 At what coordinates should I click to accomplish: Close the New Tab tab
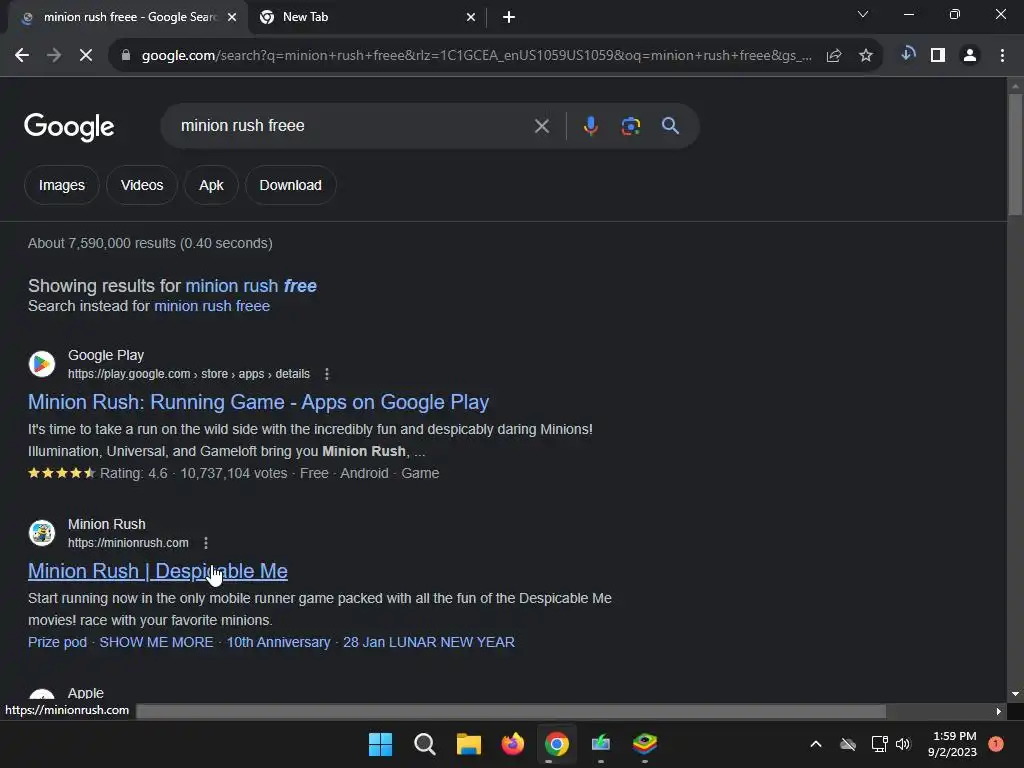[471, 18]
